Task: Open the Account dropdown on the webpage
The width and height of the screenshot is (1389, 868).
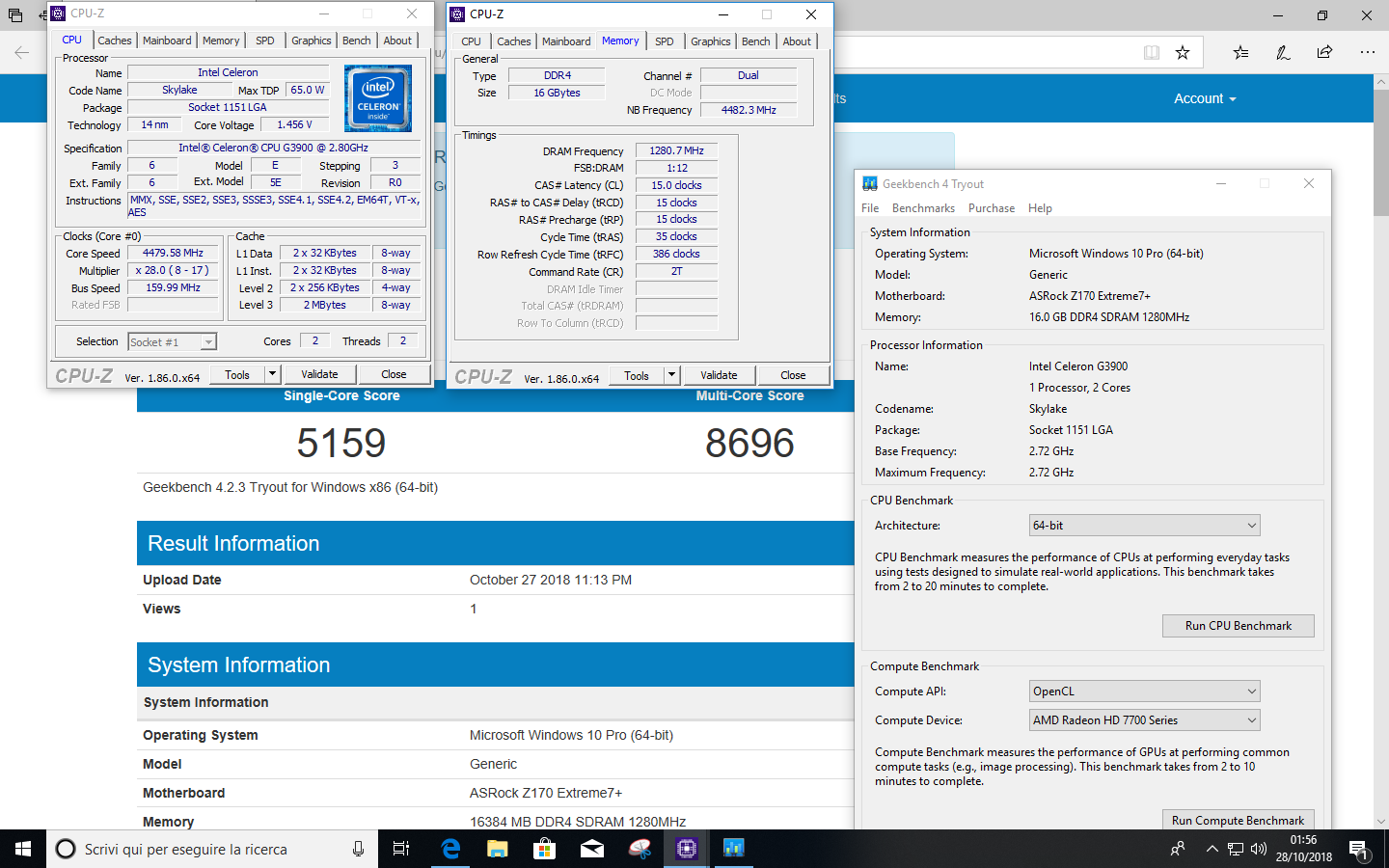Action: tap(1205, 98)
